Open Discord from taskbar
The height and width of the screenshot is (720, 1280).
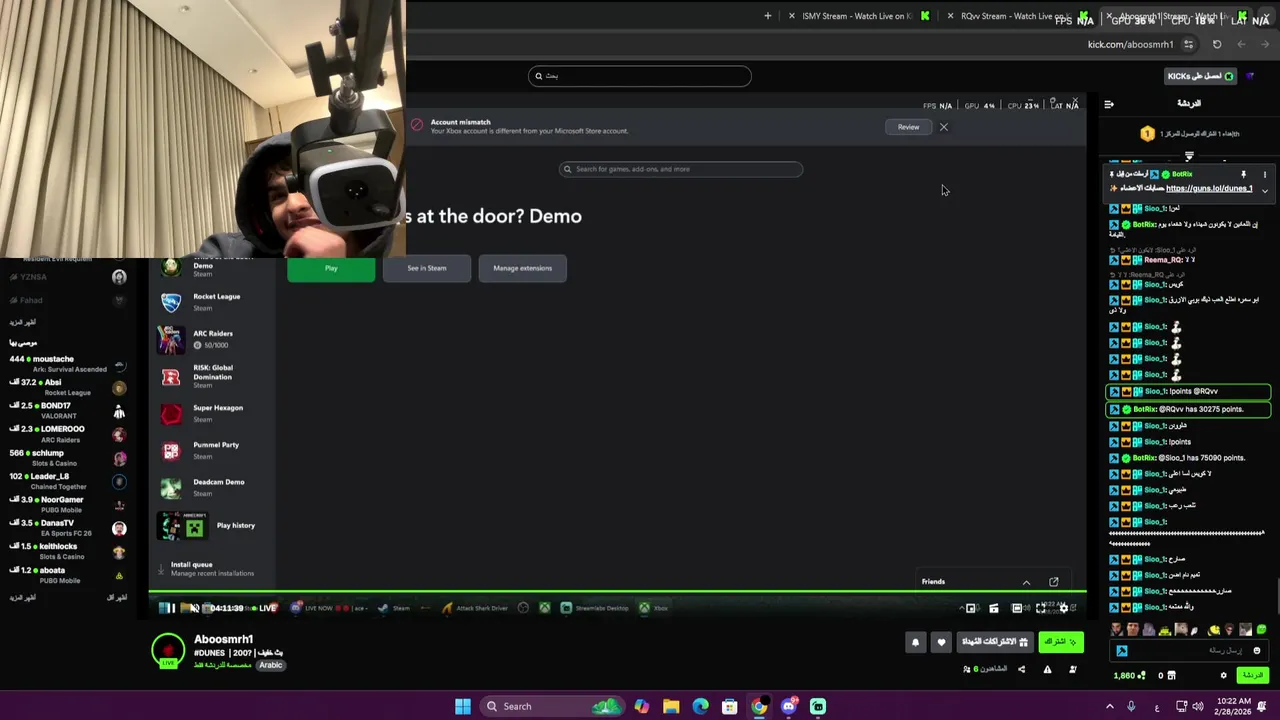(789, 706)
